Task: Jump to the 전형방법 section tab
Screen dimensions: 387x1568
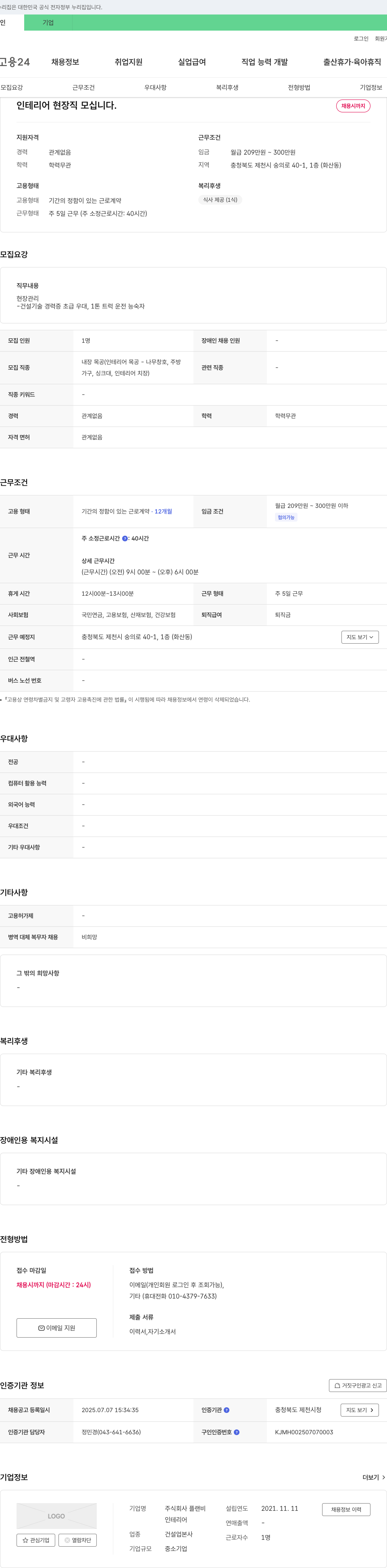Action: (299, 88)
